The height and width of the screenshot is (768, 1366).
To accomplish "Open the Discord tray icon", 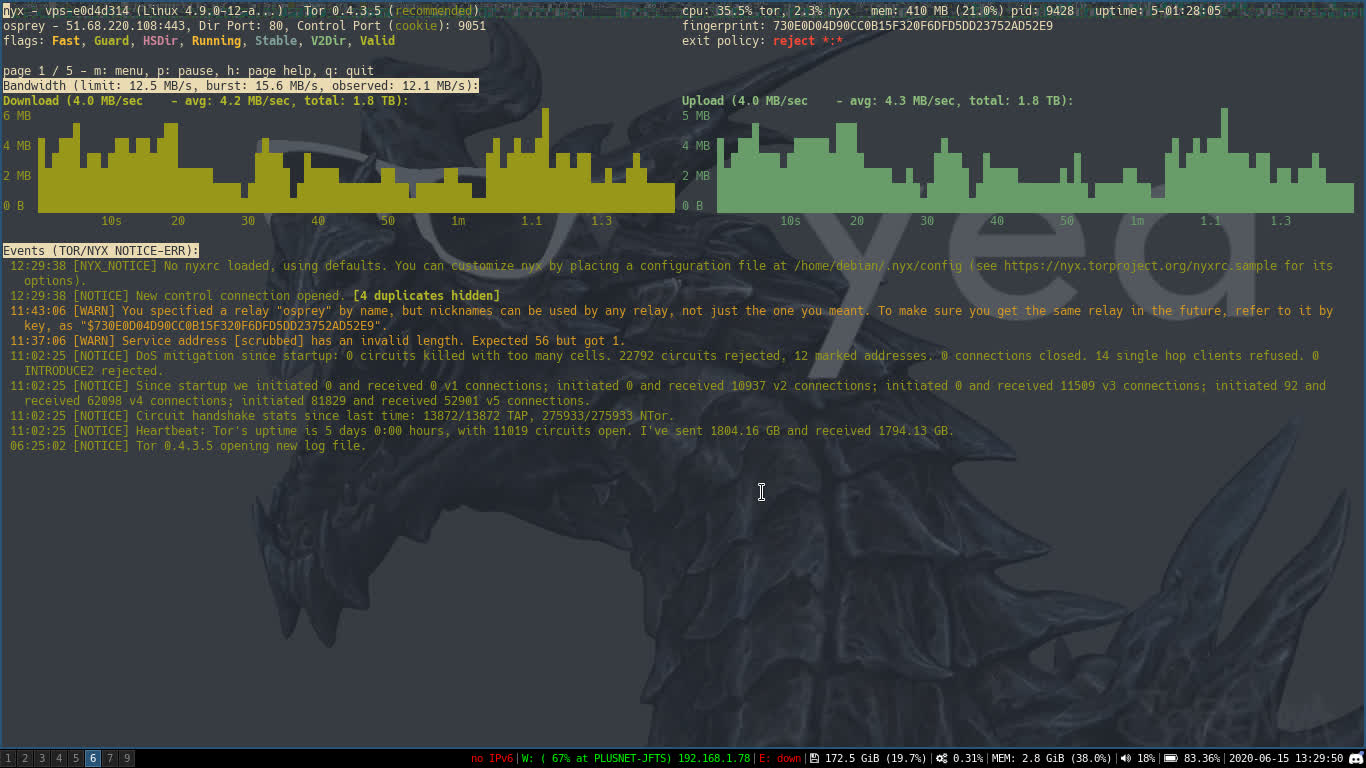I will [1356, 758].
